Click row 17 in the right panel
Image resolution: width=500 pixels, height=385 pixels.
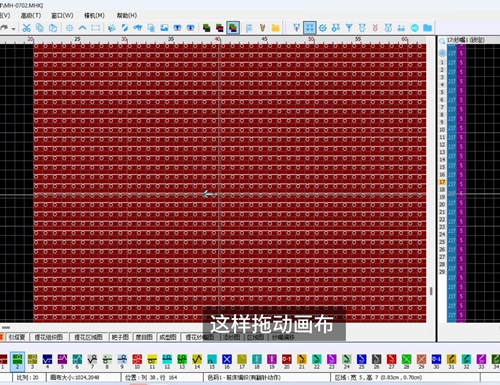442,182
